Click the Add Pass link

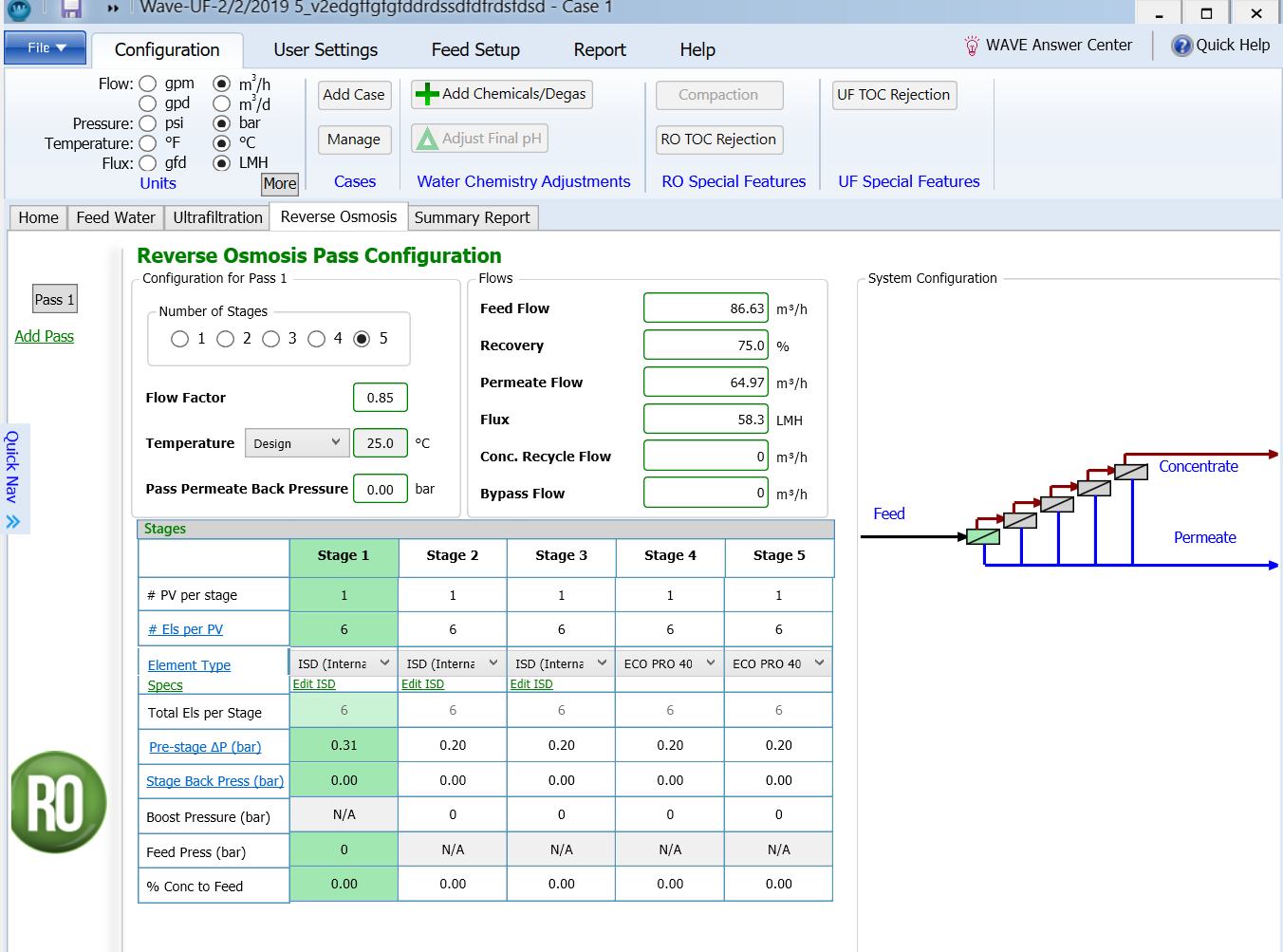point(44,336)
